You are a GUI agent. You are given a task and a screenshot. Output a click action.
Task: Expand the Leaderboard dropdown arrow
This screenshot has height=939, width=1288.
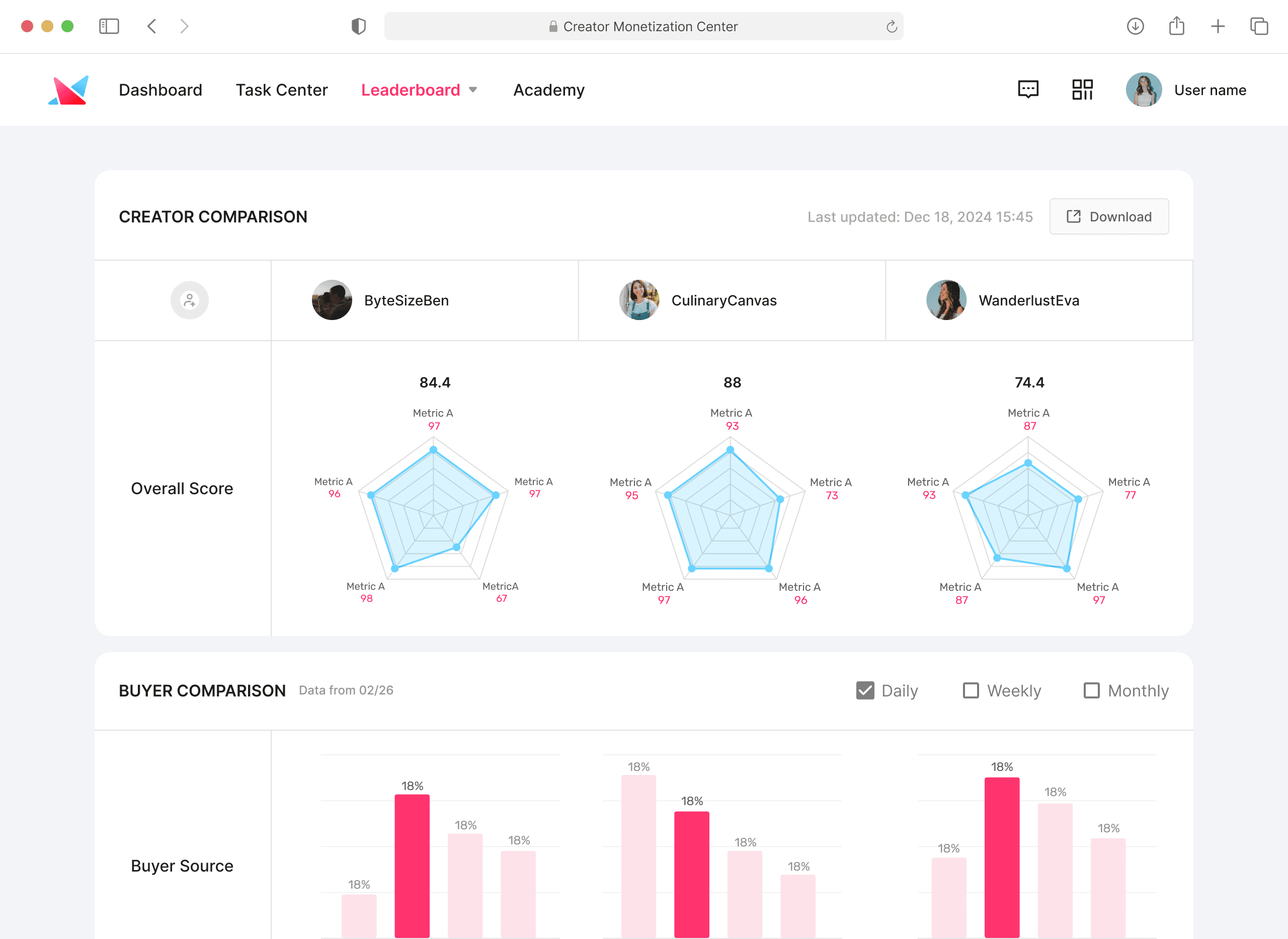point(473,90)
